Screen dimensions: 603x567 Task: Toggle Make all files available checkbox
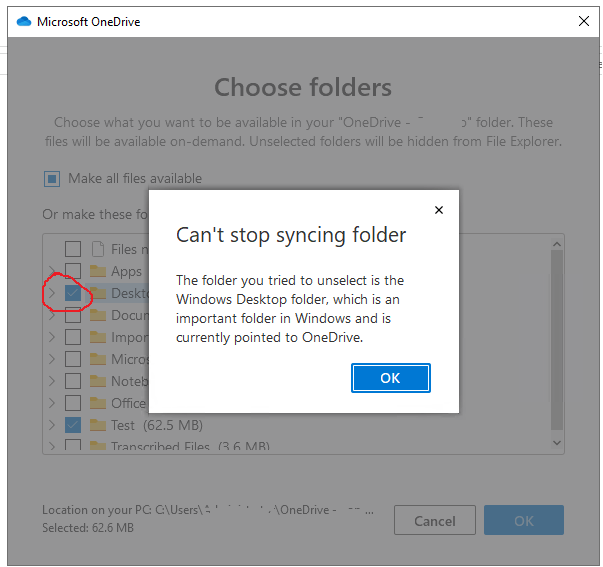[x=52, y=179]
